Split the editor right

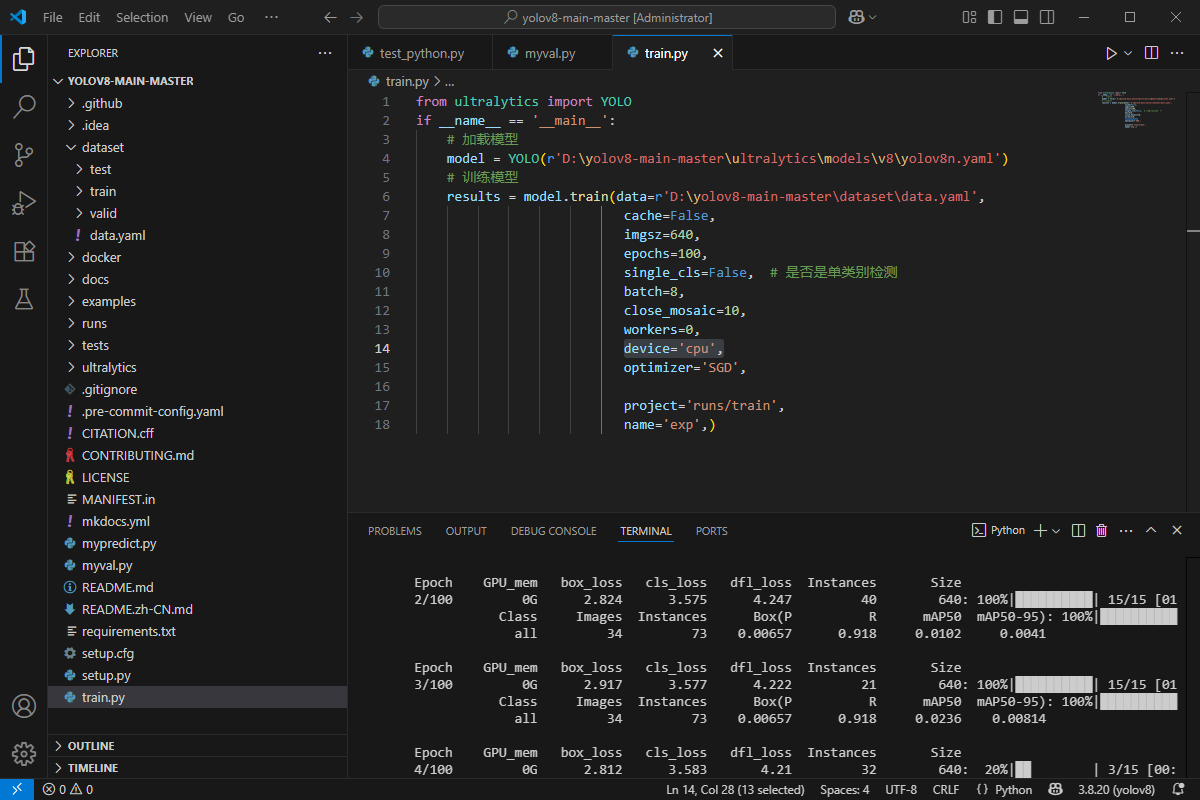pos(1151,53)
